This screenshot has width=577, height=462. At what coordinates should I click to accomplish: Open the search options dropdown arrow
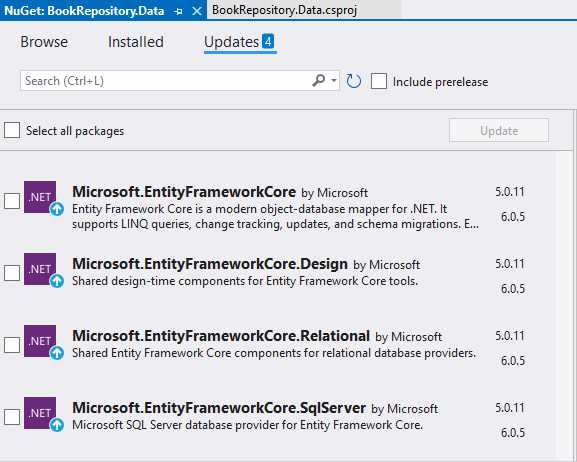click(x=333, y=80)
